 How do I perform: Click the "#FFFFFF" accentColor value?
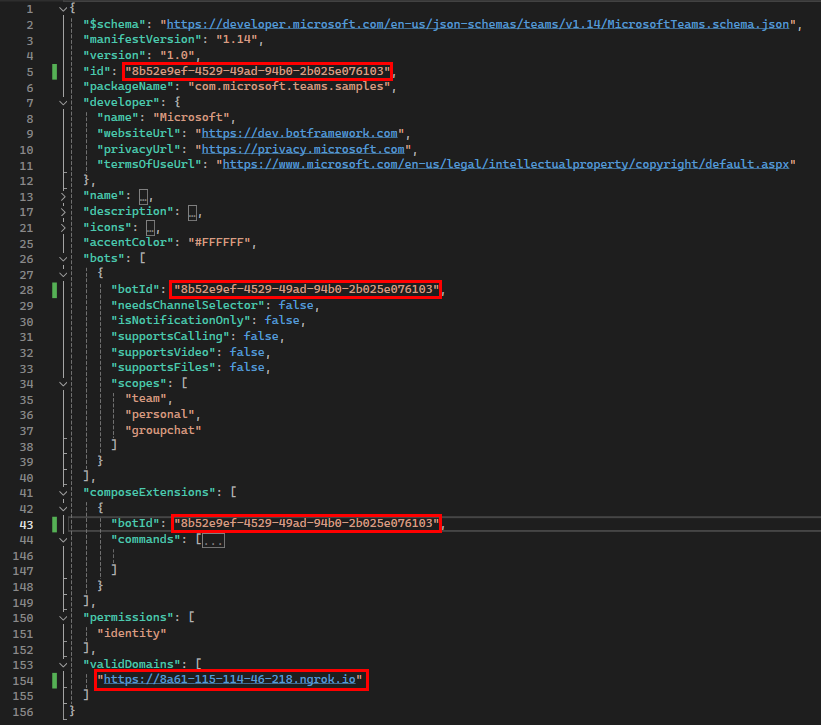point(219,242)
